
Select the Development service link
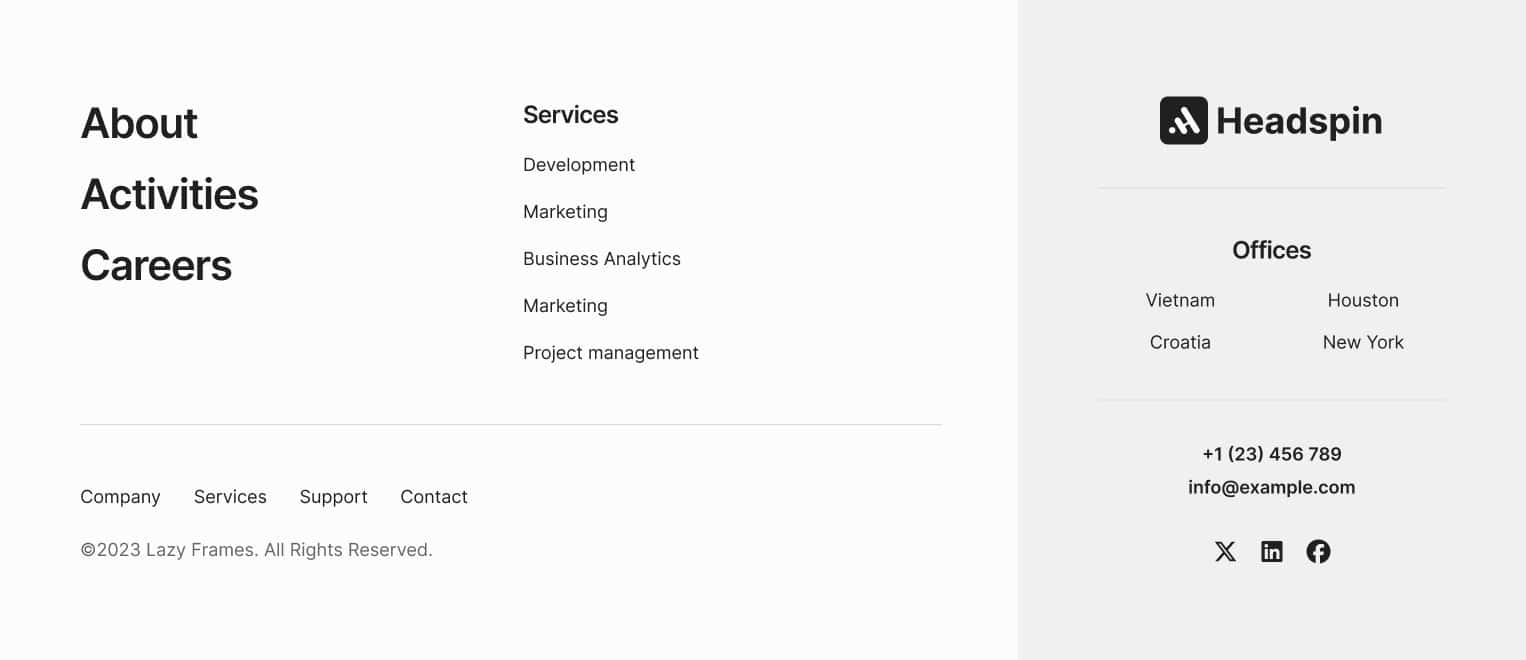pyautogui.click(x=579, y=165)
